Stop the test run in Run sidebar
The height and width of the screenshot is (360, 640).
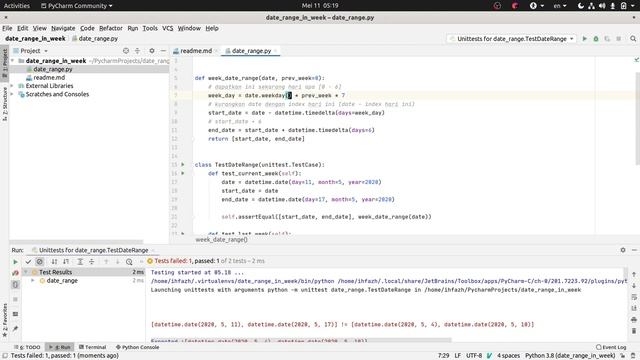(16, 299)
